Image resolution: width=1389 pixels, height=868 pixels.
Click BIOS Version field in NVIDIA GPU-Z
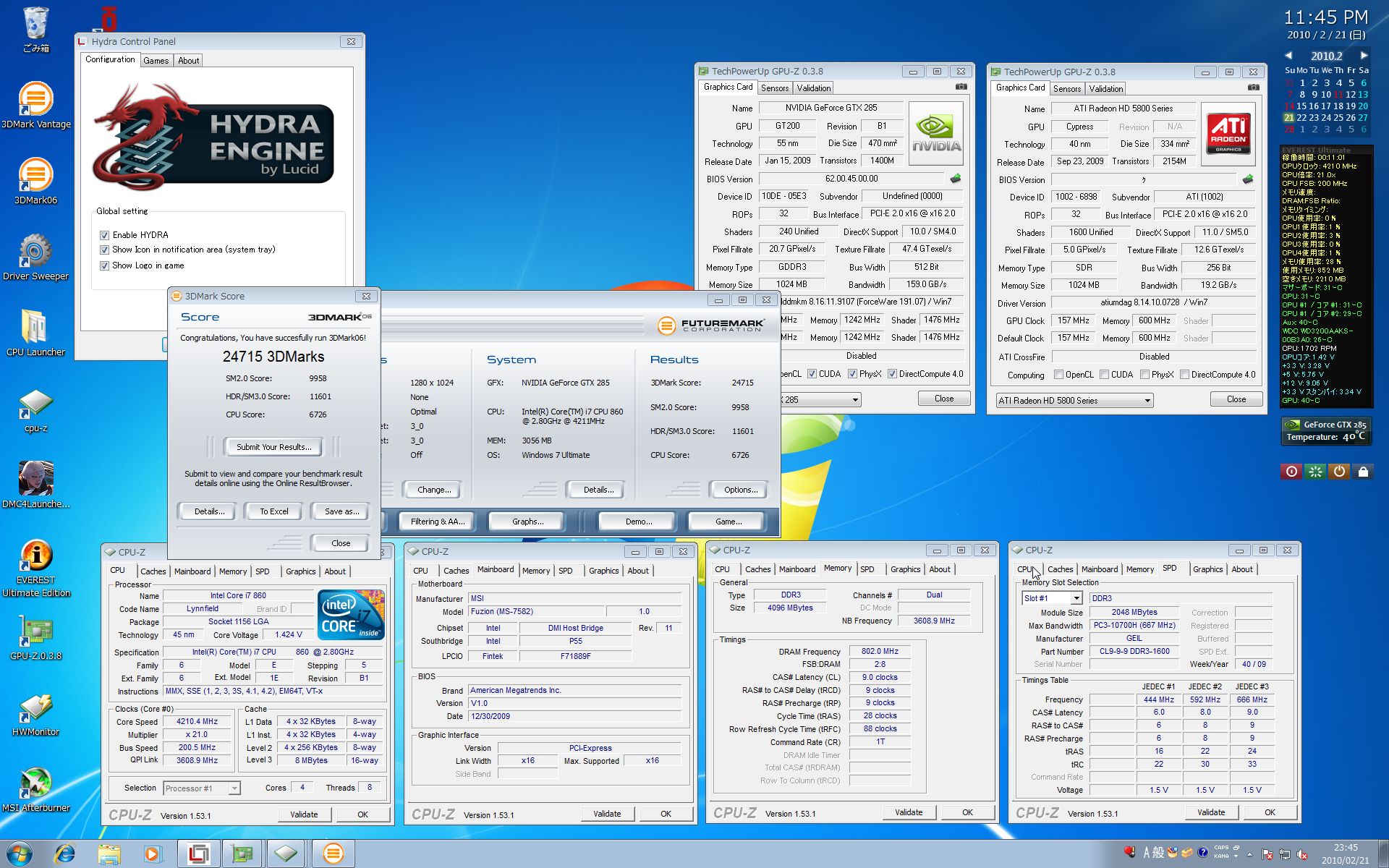click(x=851, y=179)
